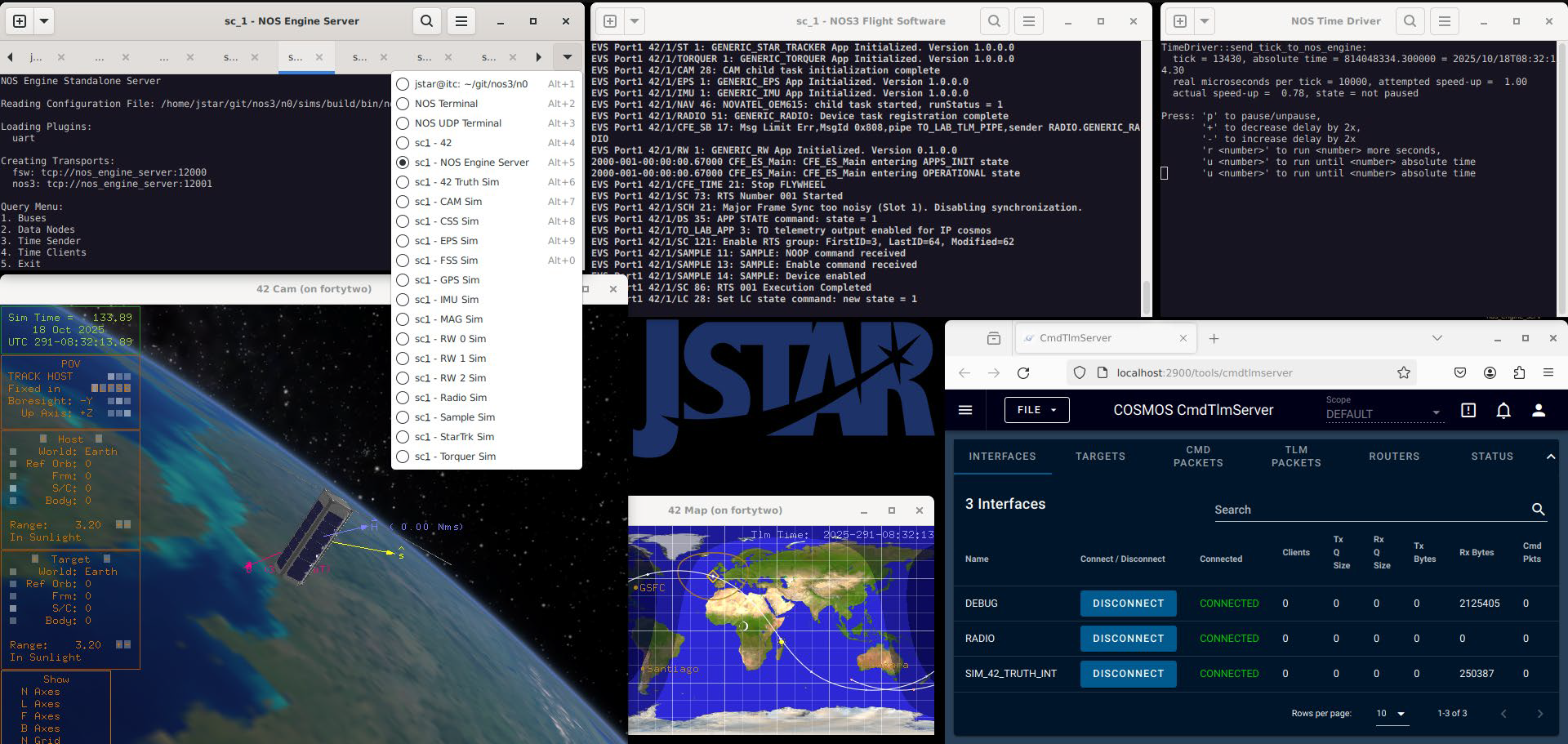Disconnect the DEBUG interface
1568x744 pixels.
point(1128,604)
